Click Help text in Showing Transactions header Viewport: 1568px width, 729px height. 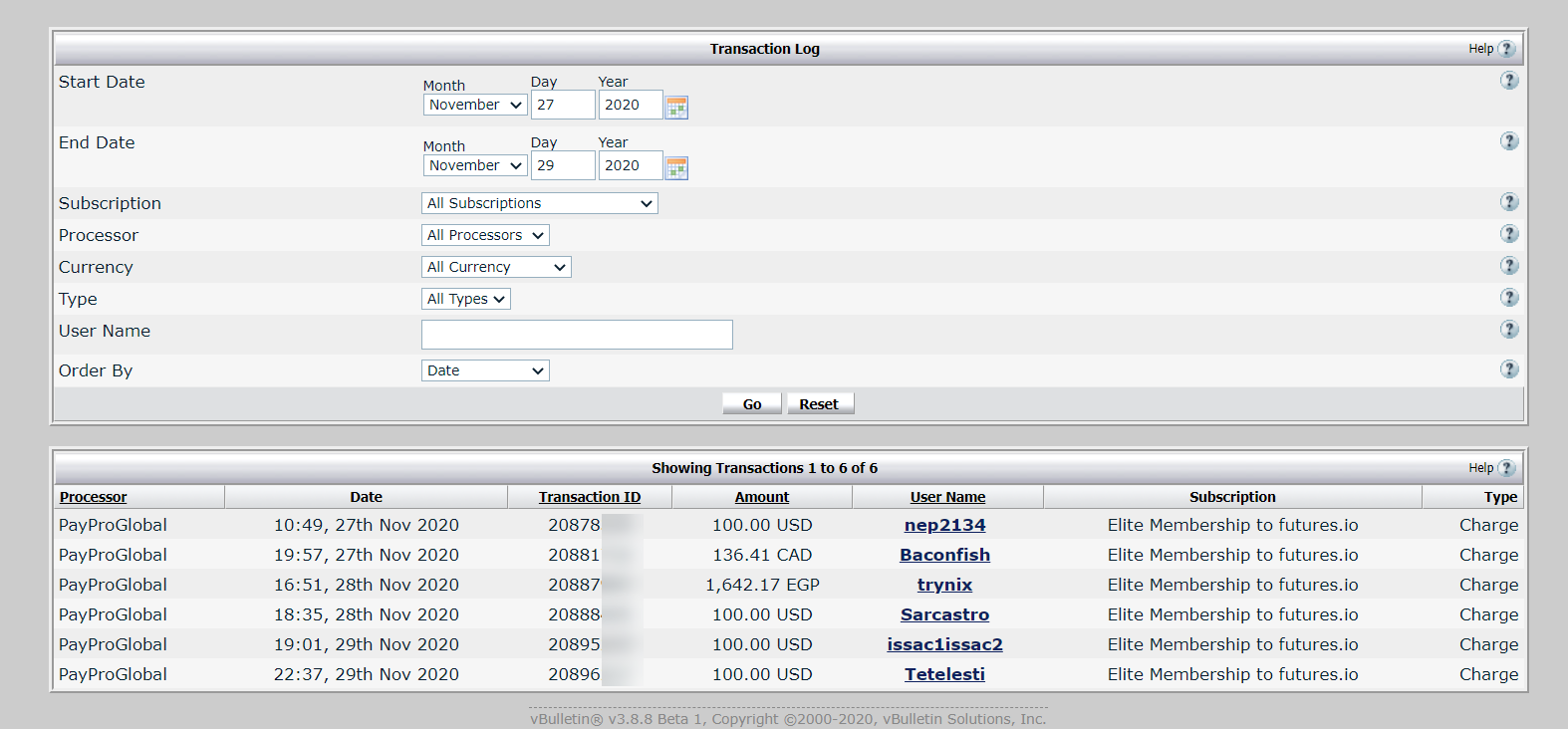[x=1480, y=468]
